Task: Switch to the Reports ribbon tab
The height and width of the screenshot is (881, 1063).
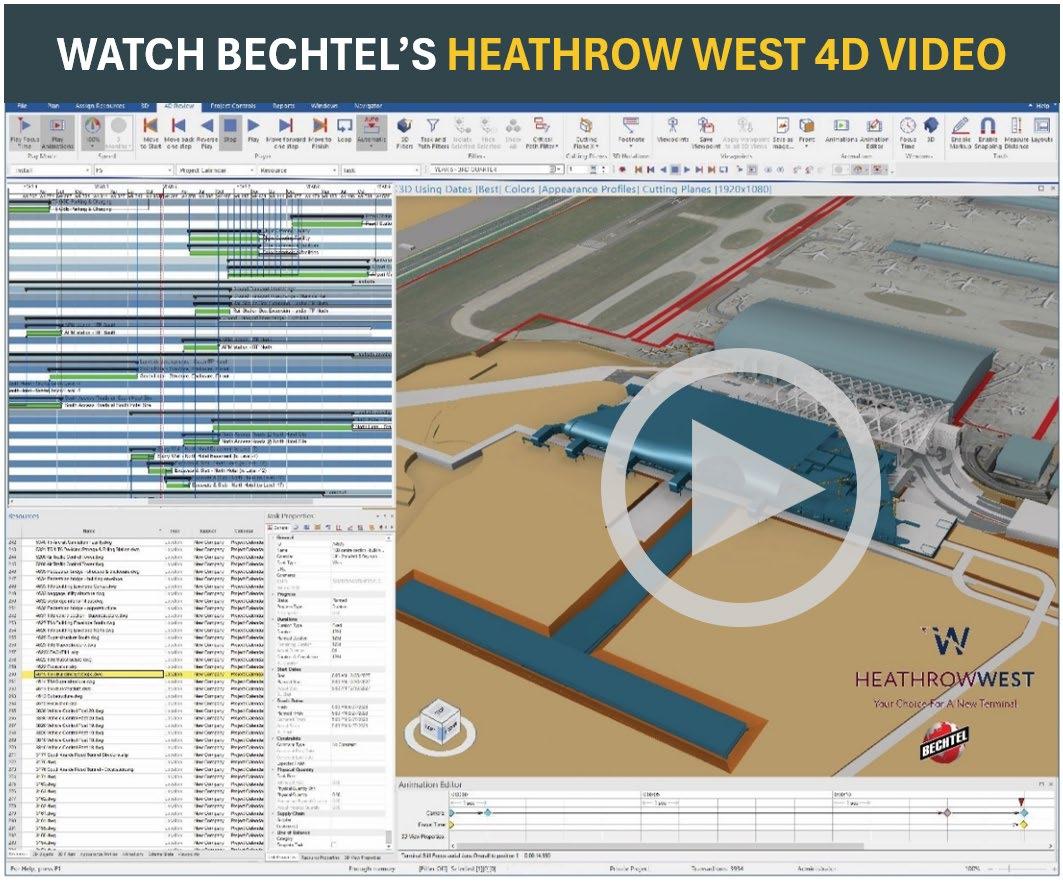Action: tap(283, 106)
